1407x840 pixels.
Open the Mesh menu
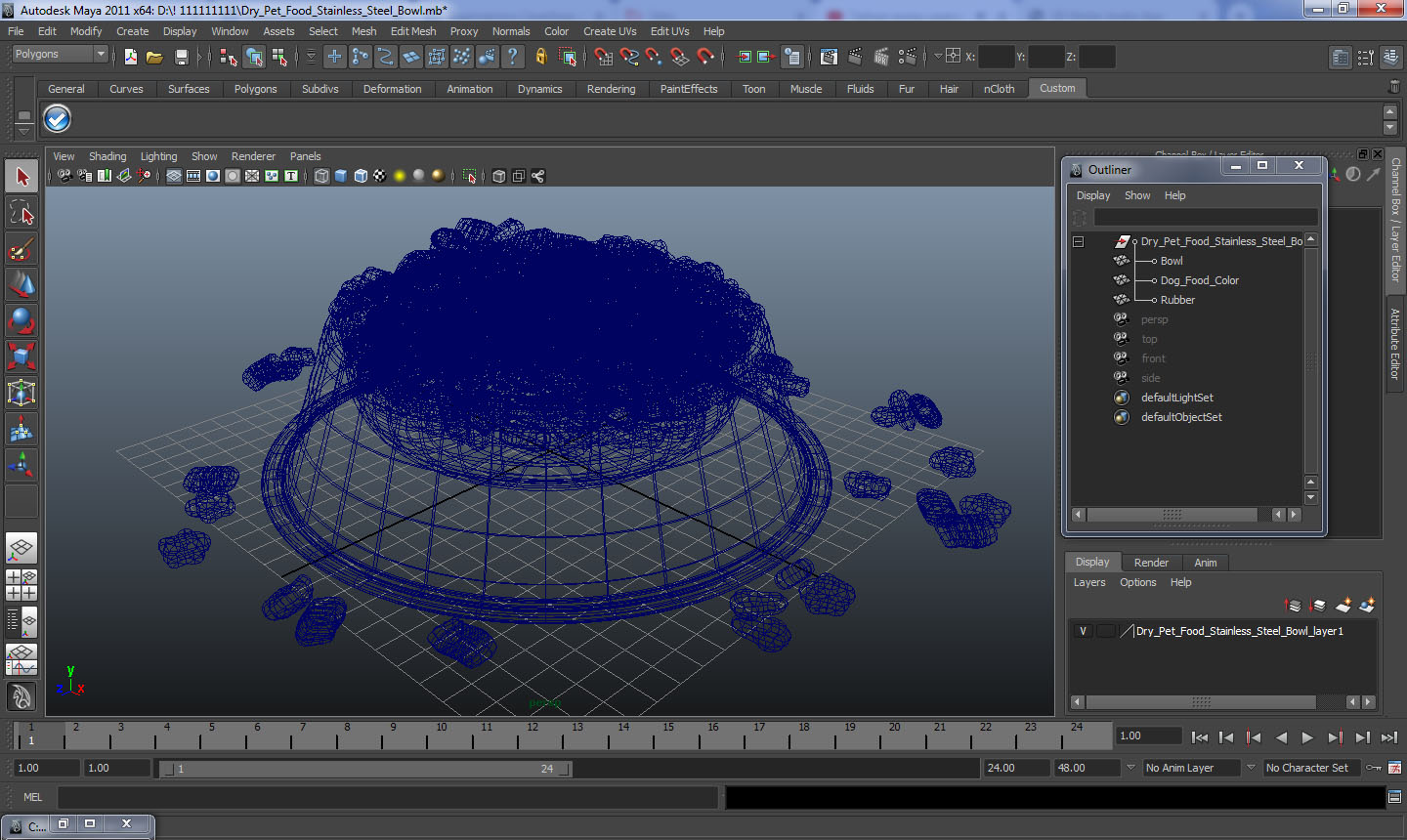coord(363,31)
